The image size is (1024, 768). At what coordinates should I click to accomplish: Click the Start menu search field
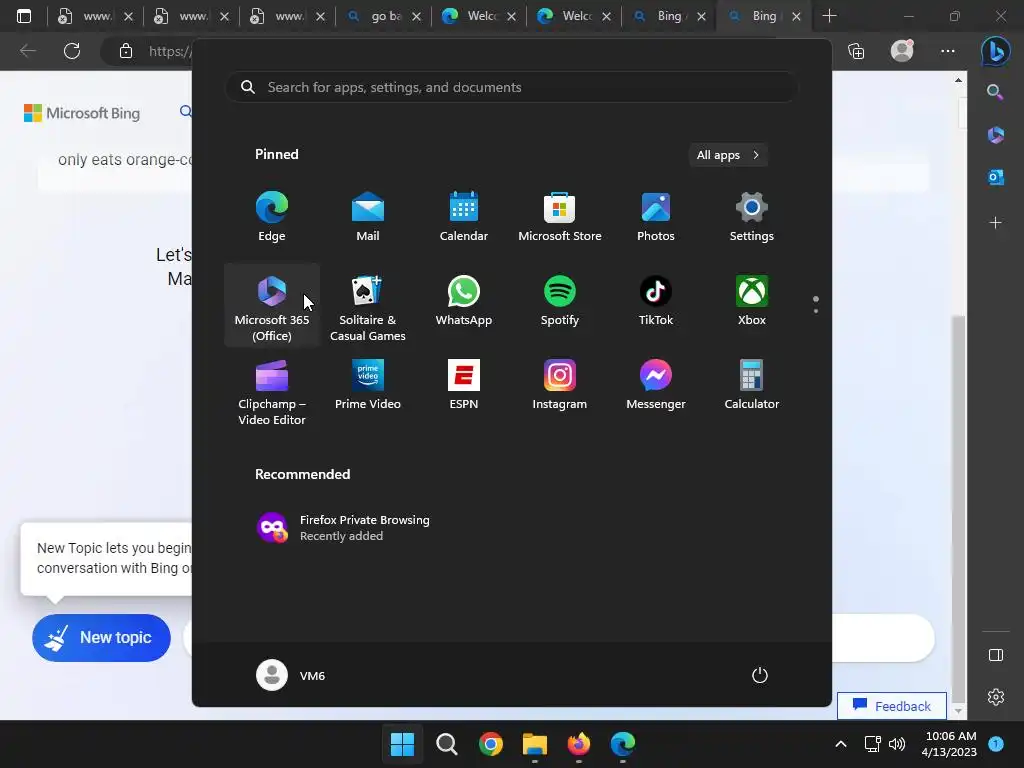512,87
